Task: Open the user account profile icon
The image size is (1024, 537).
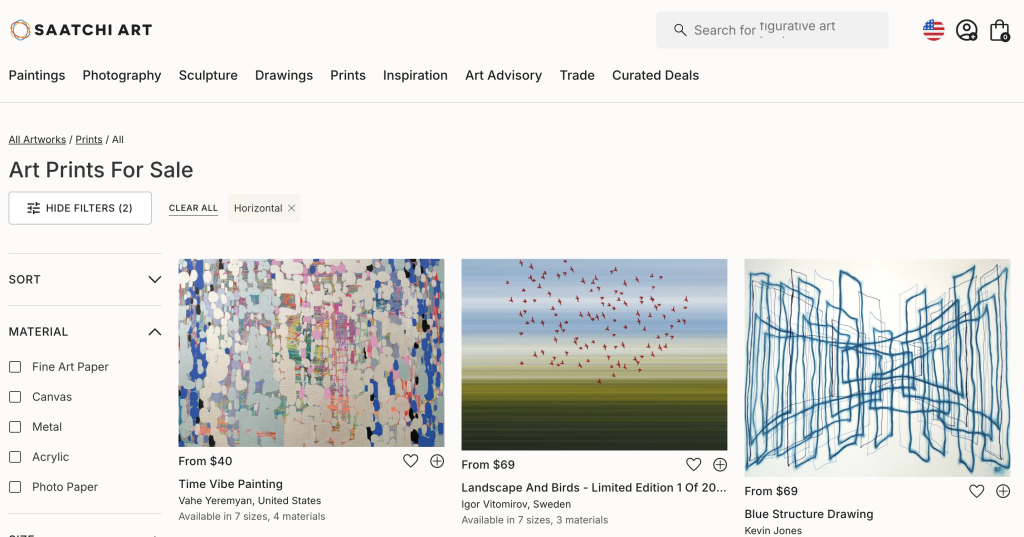Action: [966, 30]
